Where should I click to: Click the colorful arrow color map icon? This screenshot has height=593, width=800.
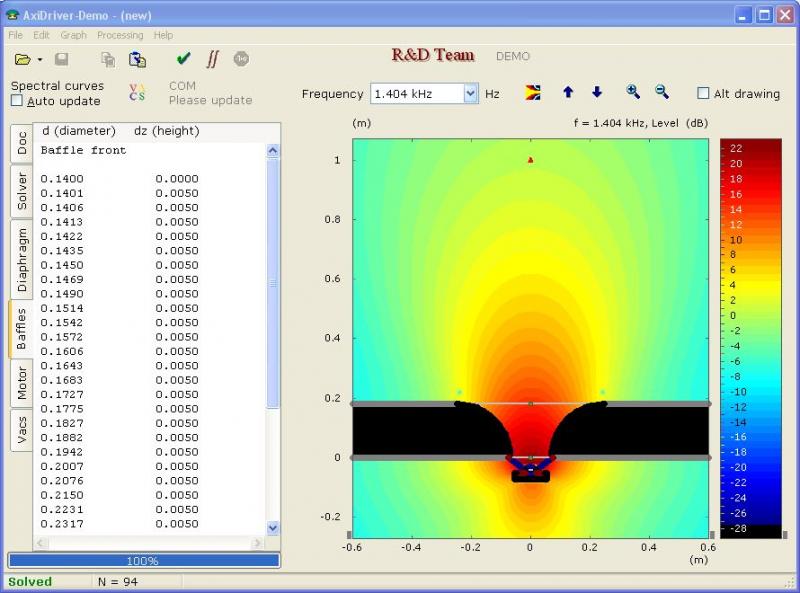(x=533, y=92)
